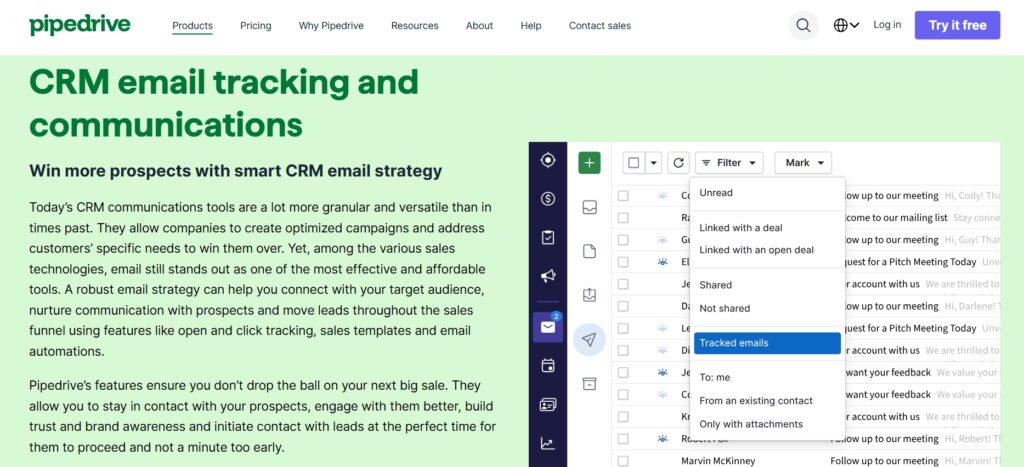Select the Sent paper plane icon

click(x=589, y=340)
